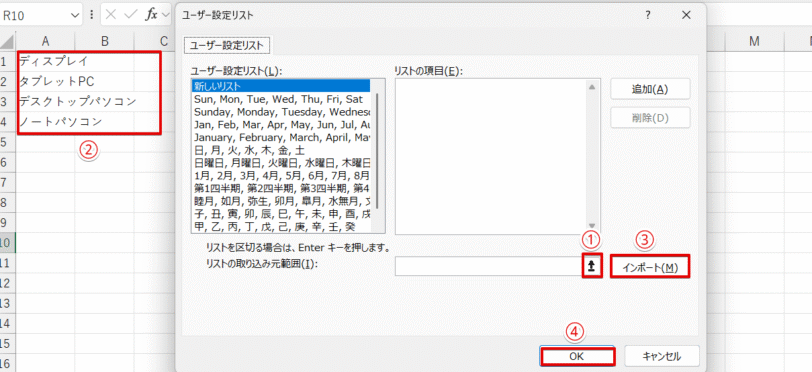Select the January, February, March list entry

pos(281,137)
